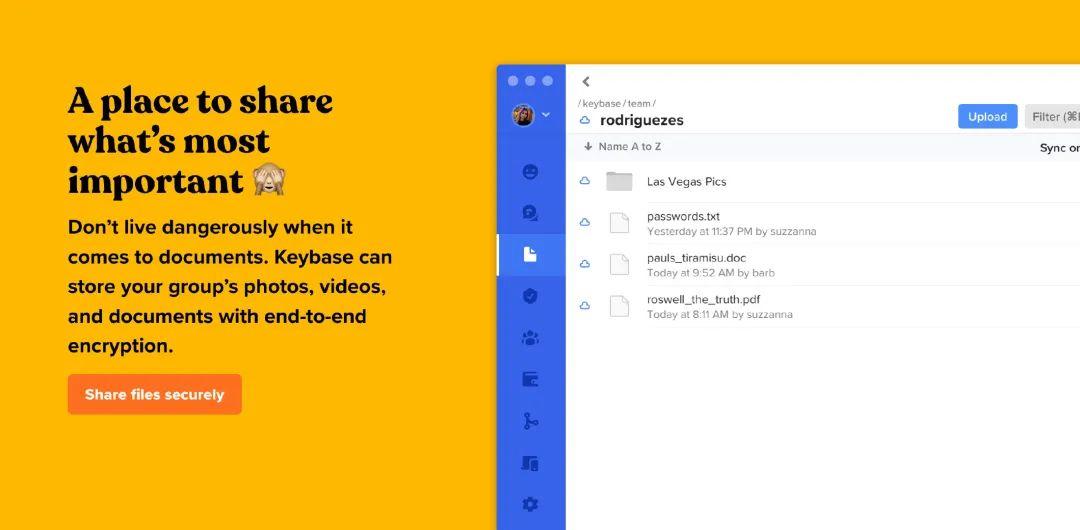Screen dimensions: 1080x530
Task: Open the Teams group icon
Action: point(530,338)
